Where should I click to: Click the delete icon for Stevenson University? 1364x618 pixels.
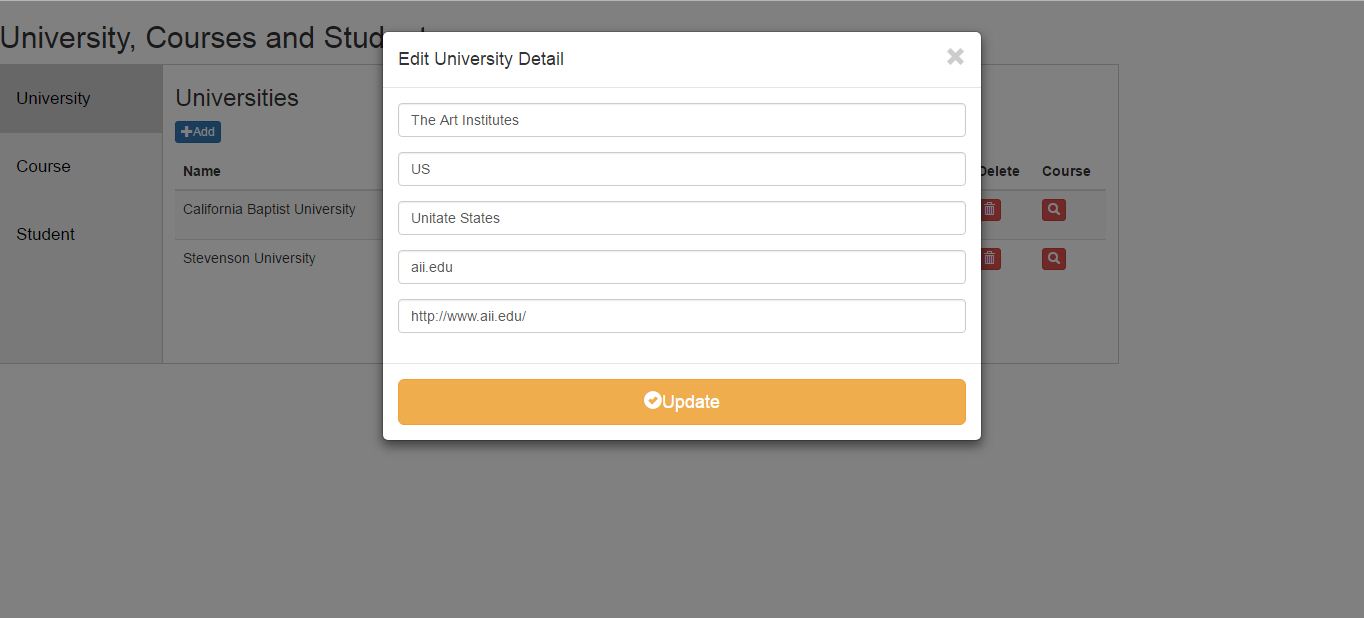988,258
